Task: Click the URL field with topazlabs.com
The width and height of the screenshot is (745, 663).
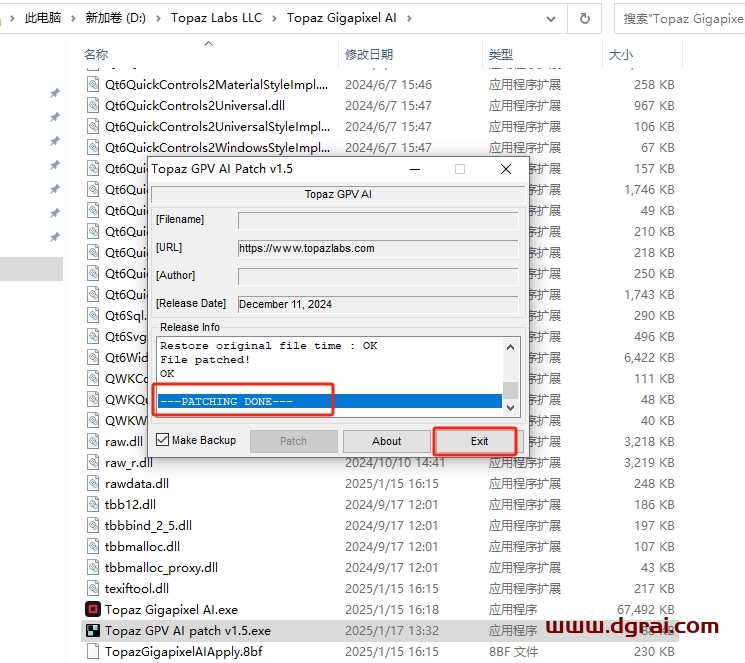Action: coord(378,249)
